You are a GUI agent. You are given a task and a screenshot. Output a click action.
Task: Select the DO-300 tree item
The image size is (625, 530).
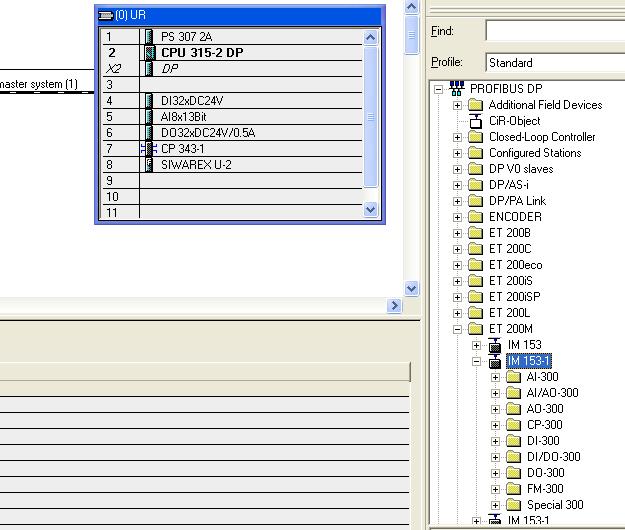click(546, 473)
